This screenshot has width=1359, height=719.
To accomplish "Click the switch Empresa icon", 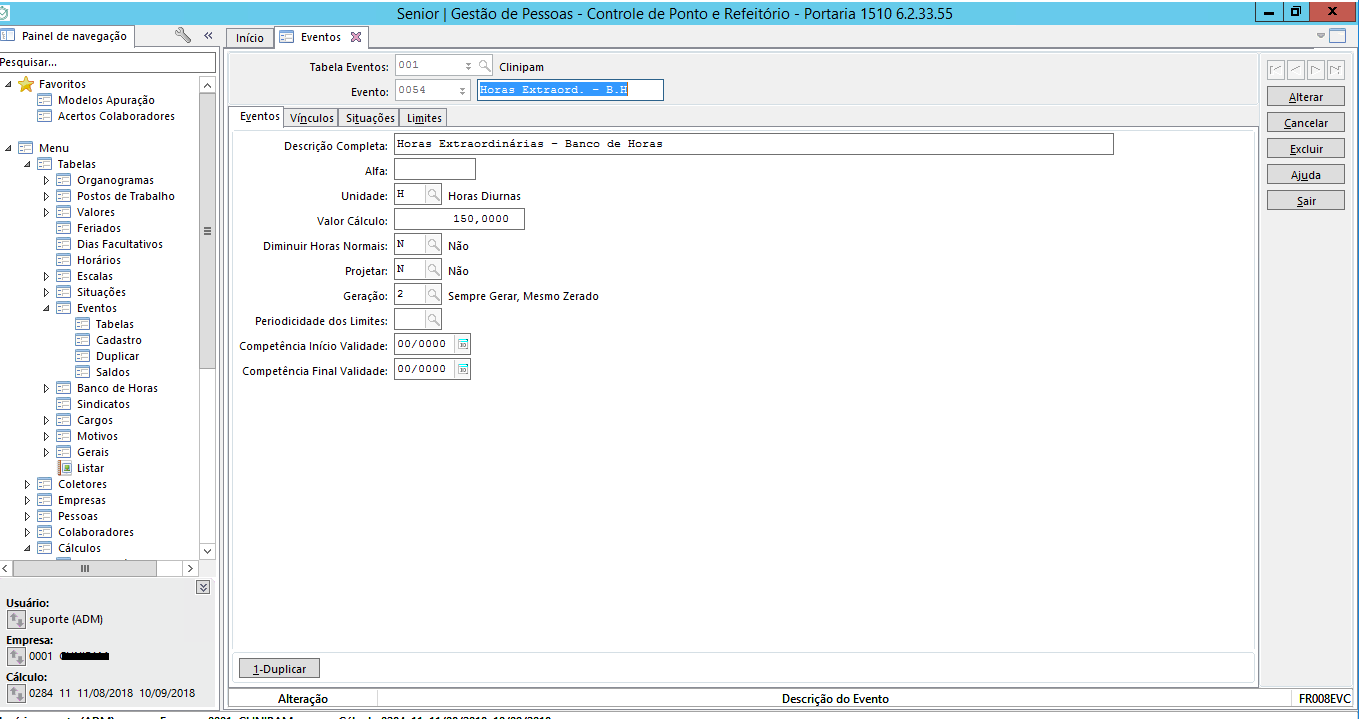I will pos(16,656).
